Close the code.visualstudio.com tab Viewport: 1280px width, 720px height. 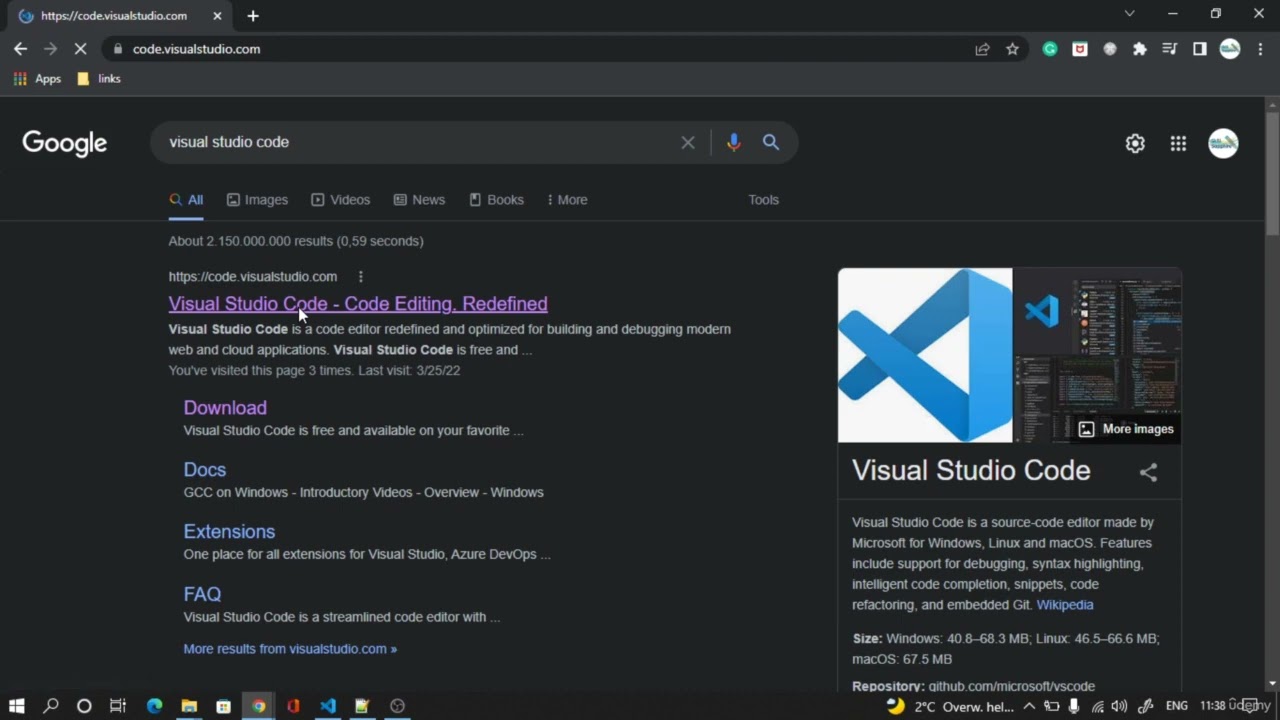218,16
